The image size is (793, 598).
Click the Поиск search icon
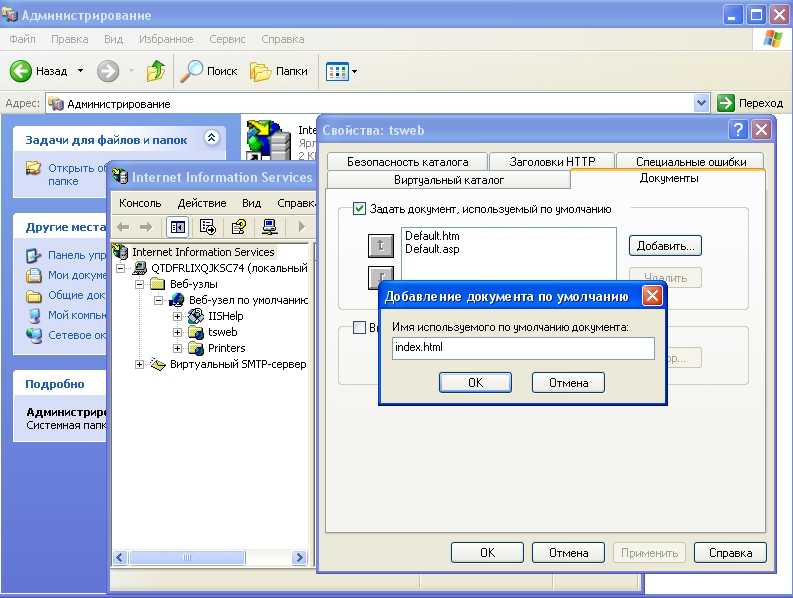pos(209,71)
